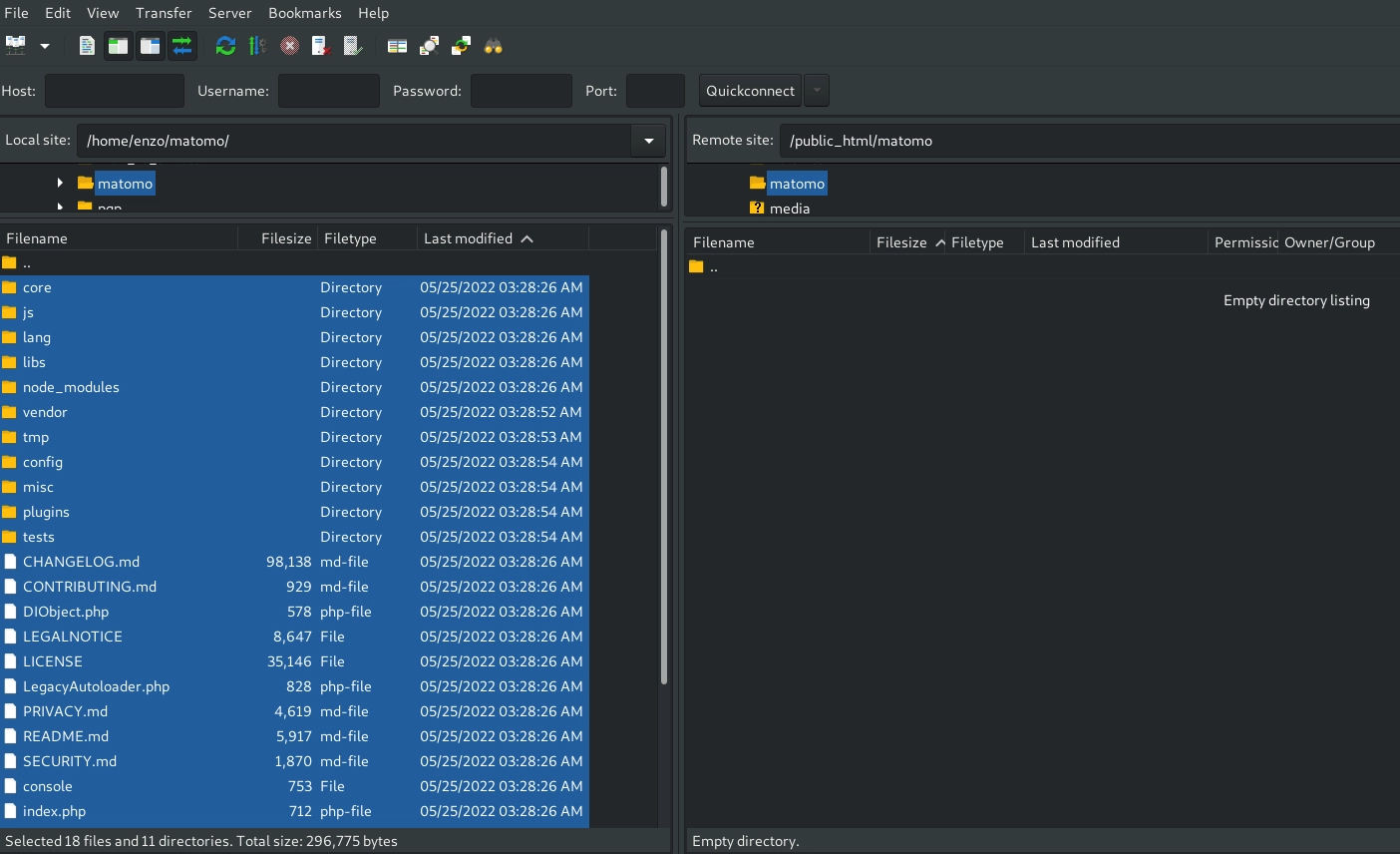Screen dimensions: 1400x854
Task: Click the magnifier-over-files toolbar icon
Action: click(x=429, y=46)
